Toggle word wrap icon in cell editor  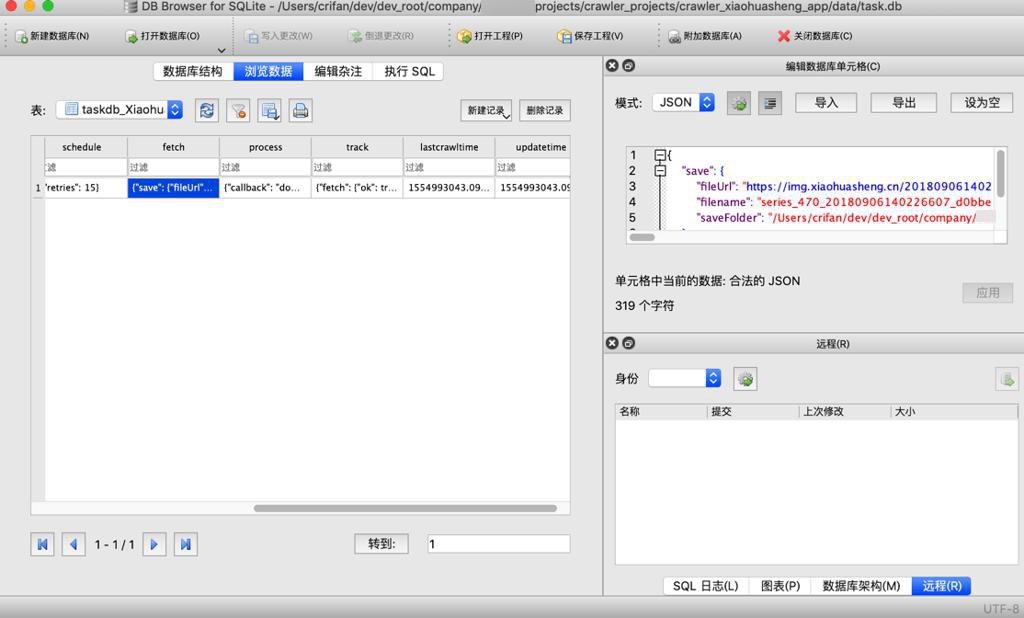click(x=770, y=103)
